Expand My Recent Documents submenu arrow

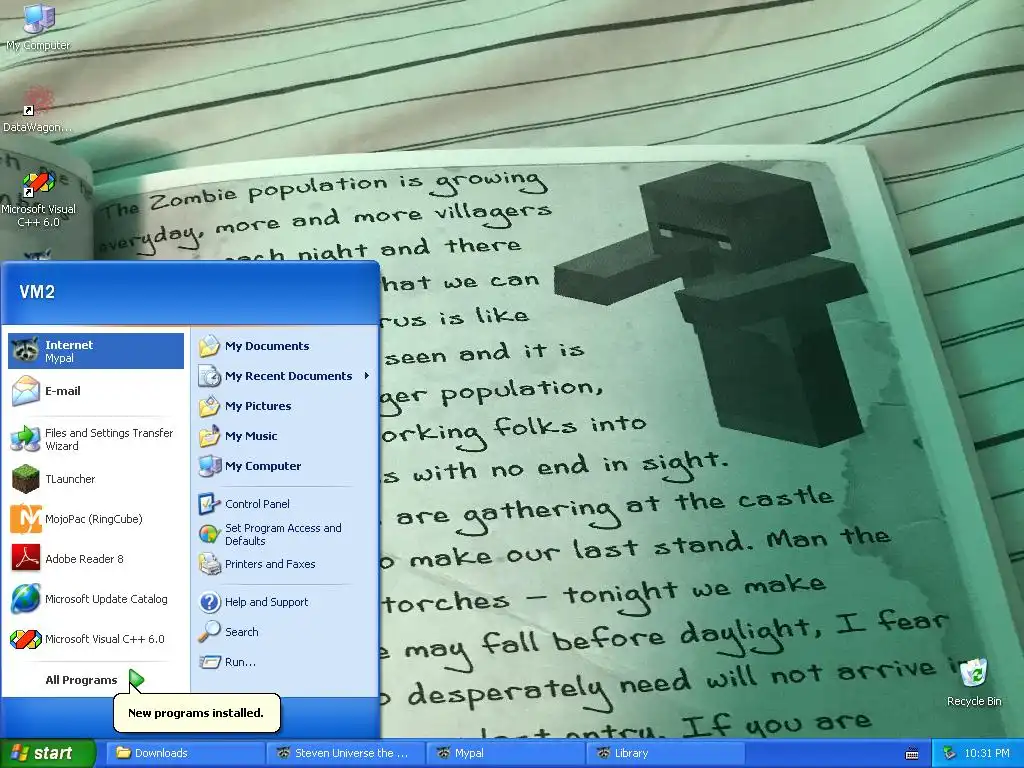tap(366, 376)
